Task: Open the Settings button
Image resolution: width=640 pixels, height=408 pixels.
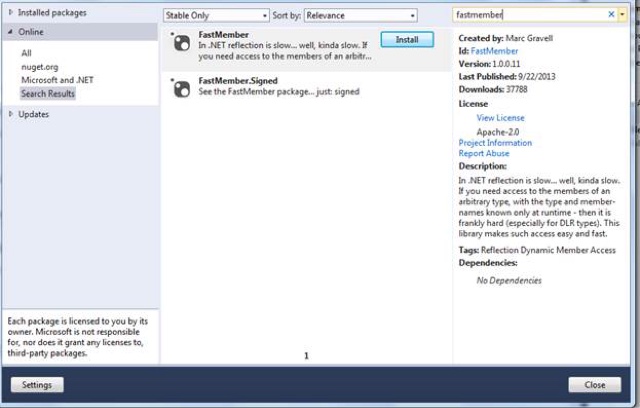Action: point(37,385)
